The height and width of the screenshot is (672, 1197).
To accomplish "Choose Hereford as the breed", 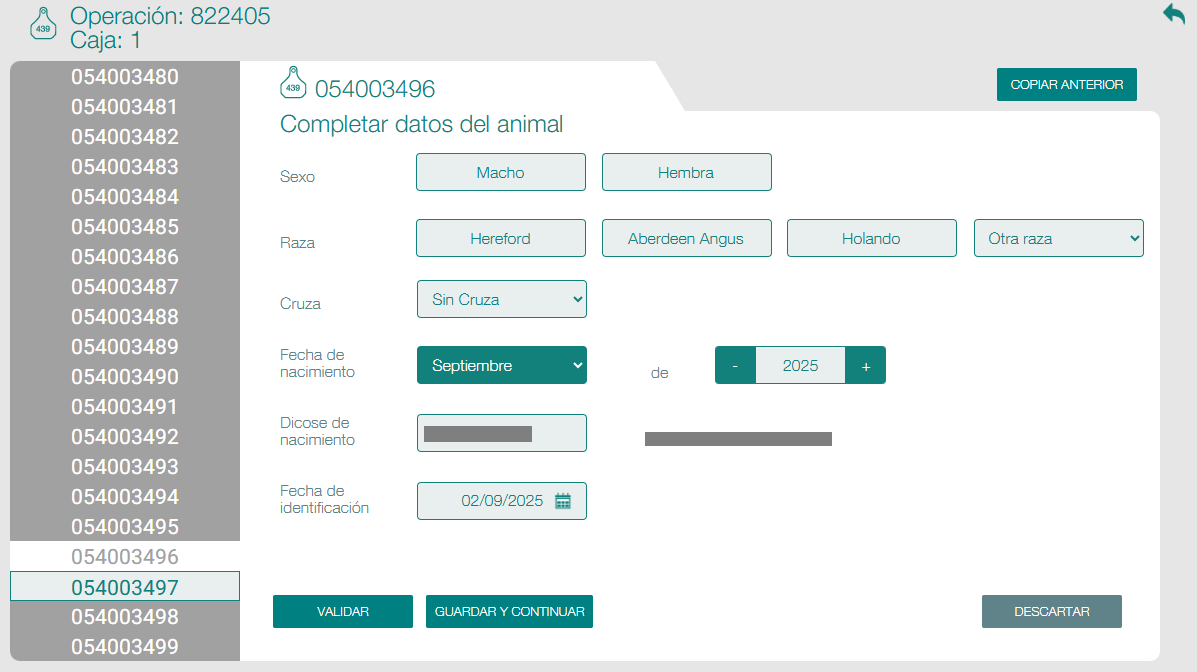I will click(x=500, y=237).
